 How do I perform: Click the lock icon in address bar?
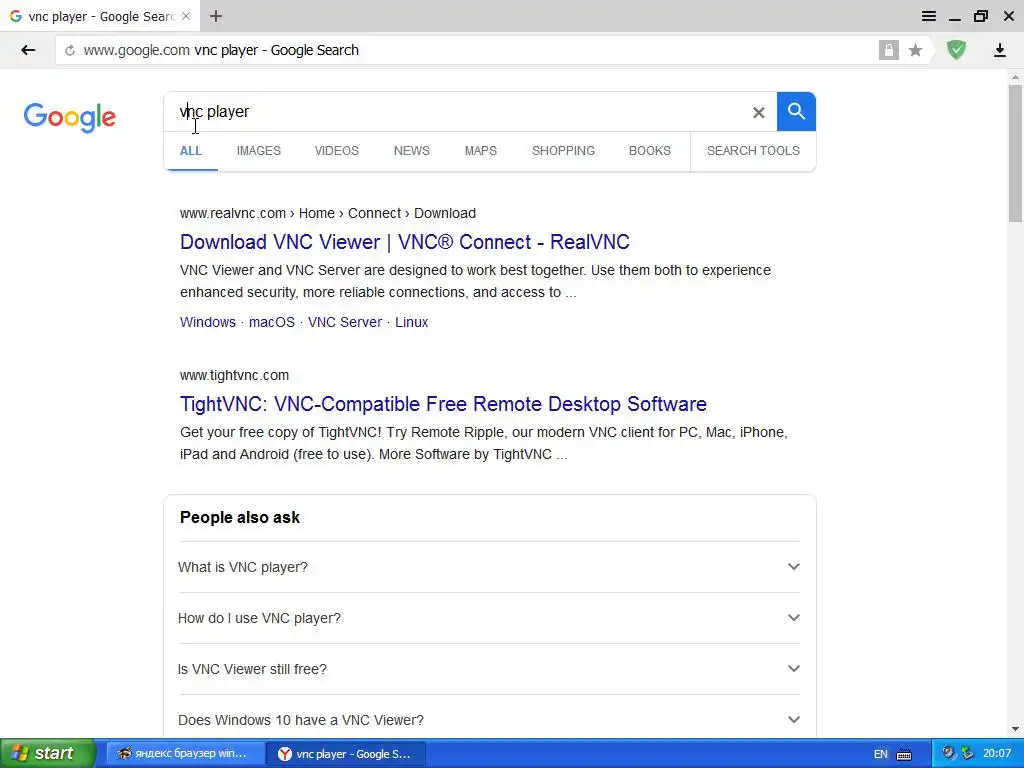point(888,50)
